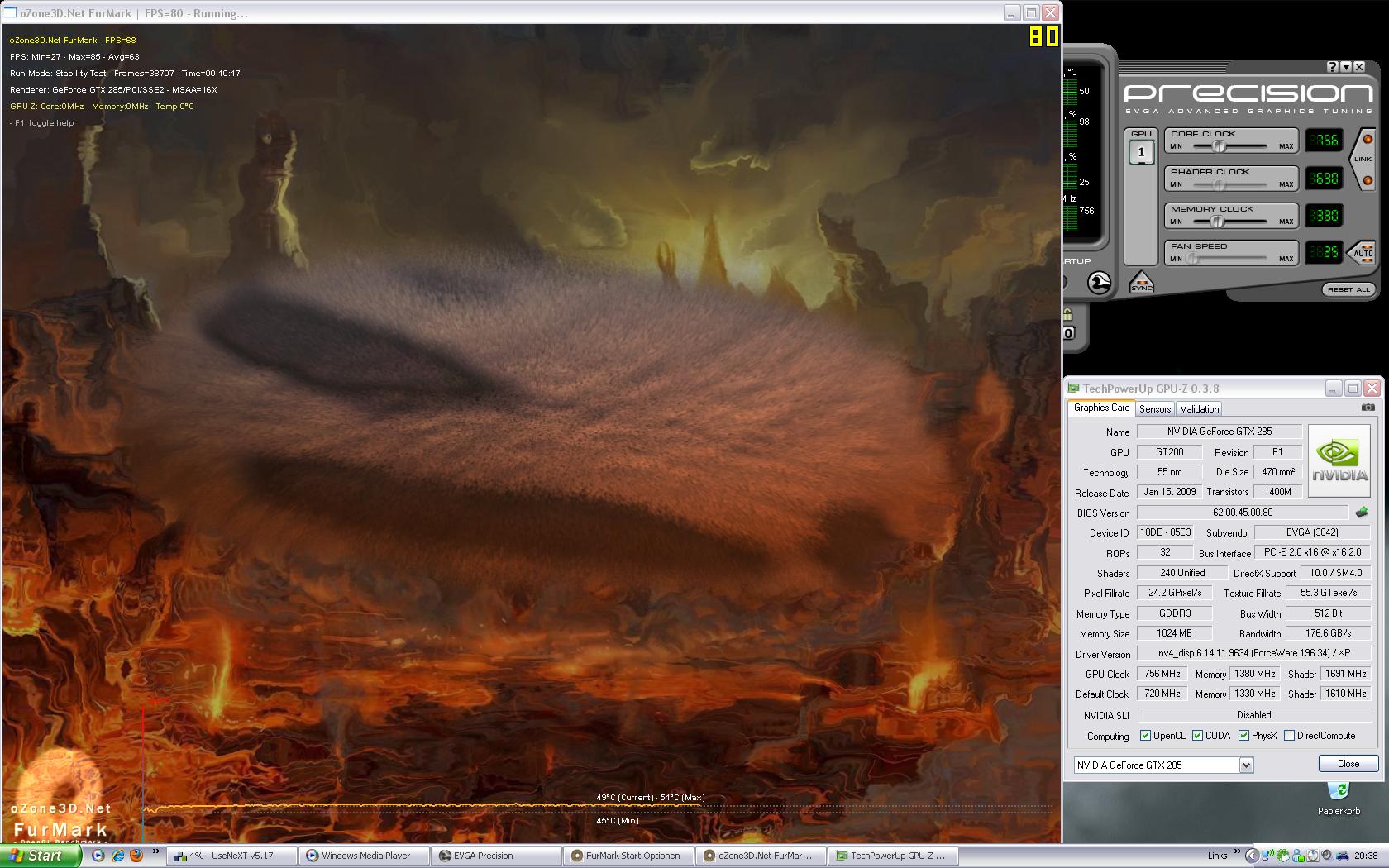
Task: Expand the Links toolbar chevron
Action: [1238, 851]
